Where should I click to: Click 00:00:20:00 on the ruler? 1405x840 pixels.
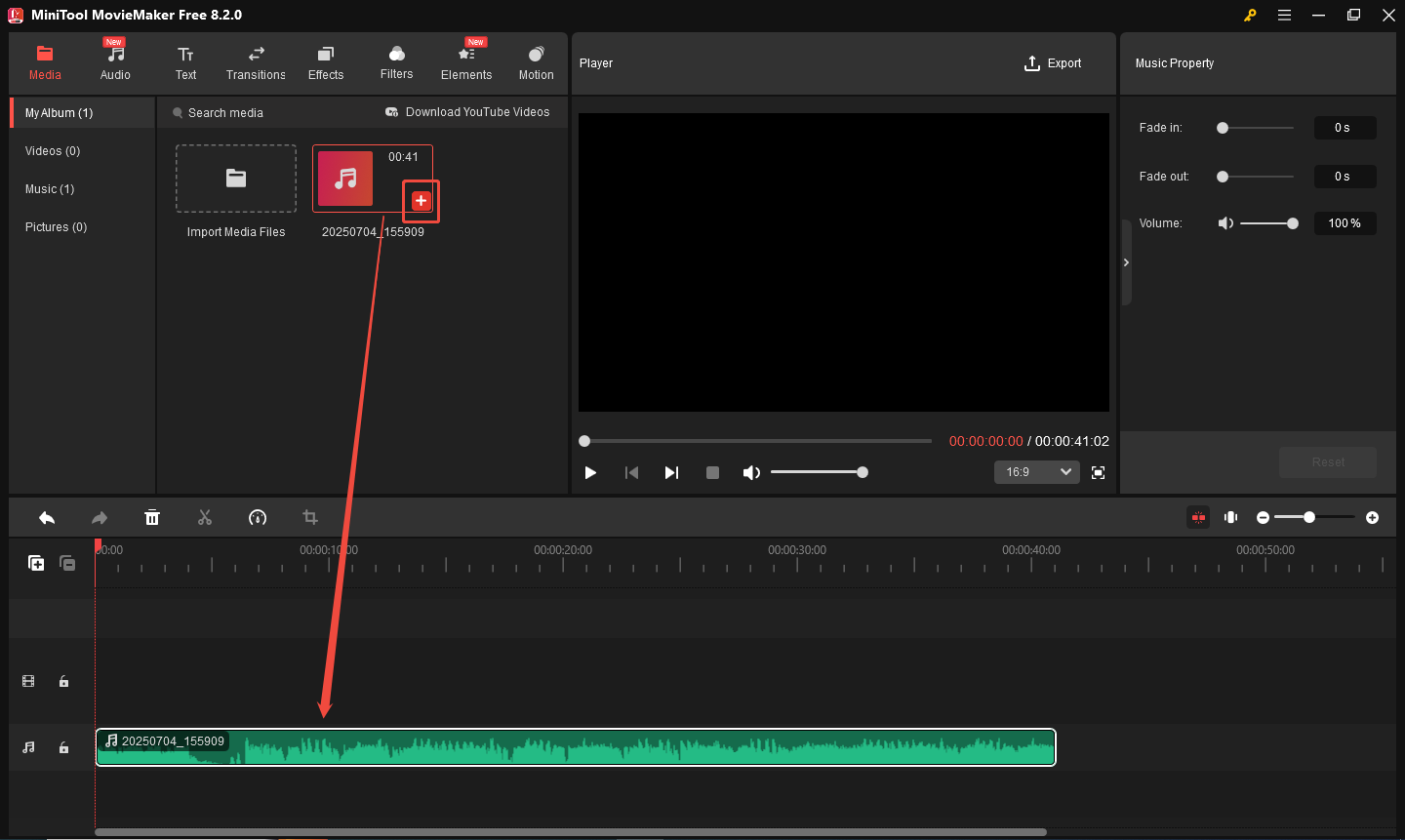(x=563, y=550)
